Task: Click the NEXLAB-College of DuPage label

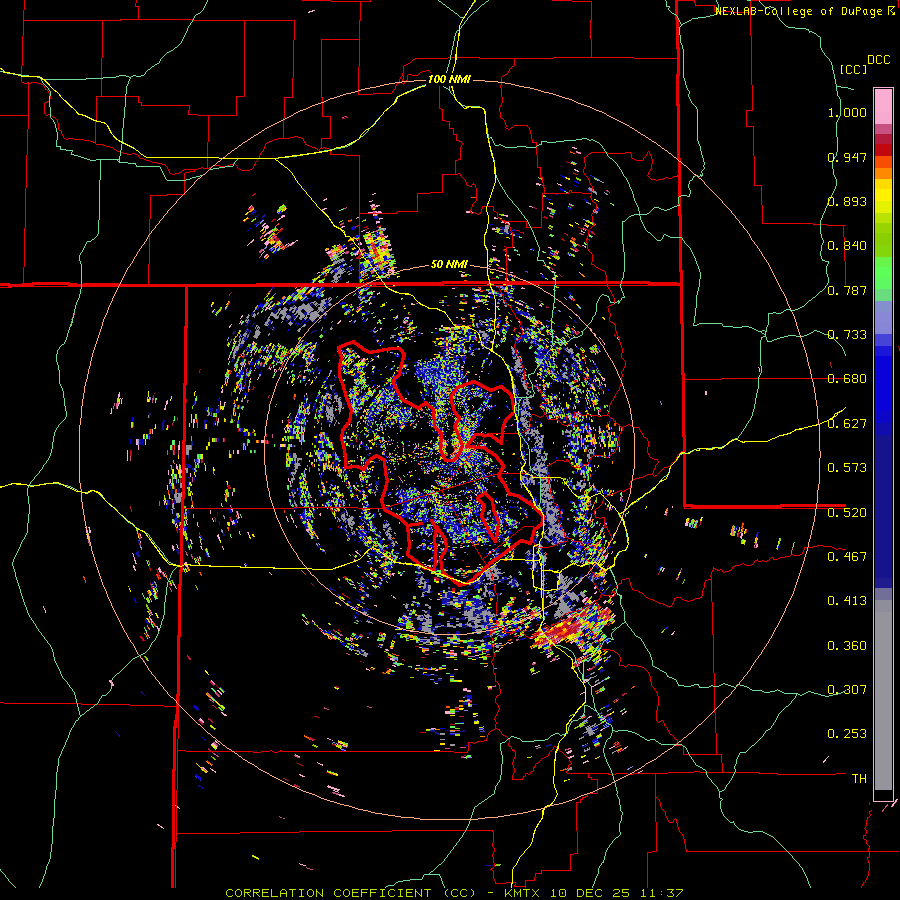Action: point(798,11)
